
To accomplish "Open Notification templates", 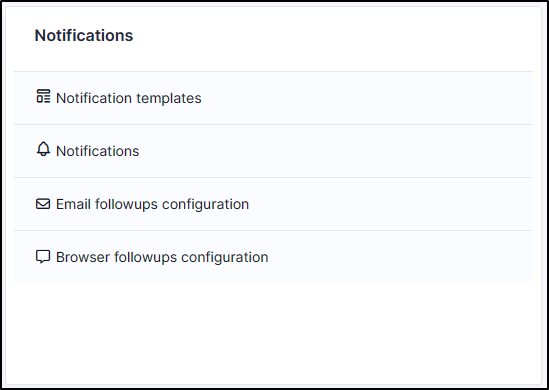I will click(x=128, y=98).
